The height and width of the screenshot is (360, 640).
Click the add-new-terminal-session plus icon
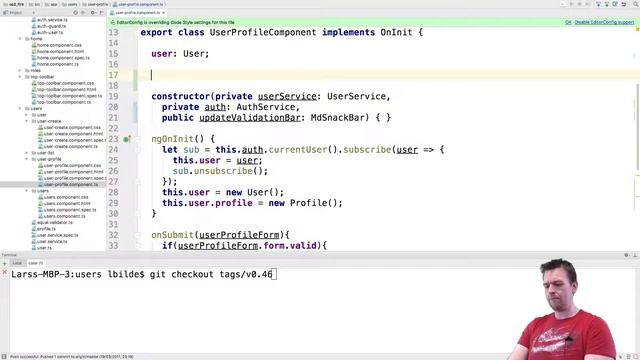(4, 264)
